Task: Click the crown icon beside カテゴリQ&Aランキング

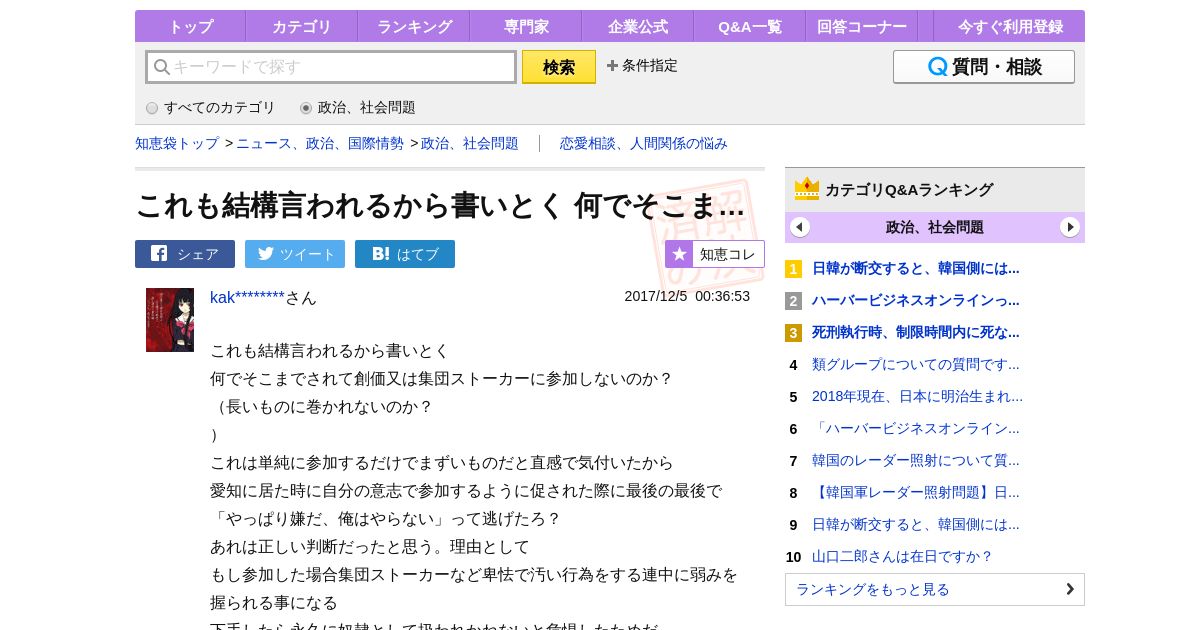Action: [x=807, y=189]
